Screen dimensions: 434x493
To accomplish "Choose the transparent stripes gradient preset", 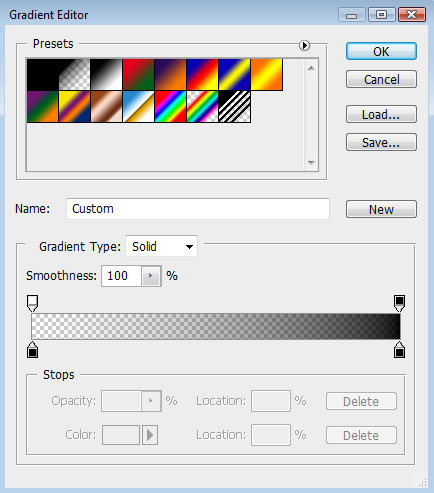I will (235, 107).
